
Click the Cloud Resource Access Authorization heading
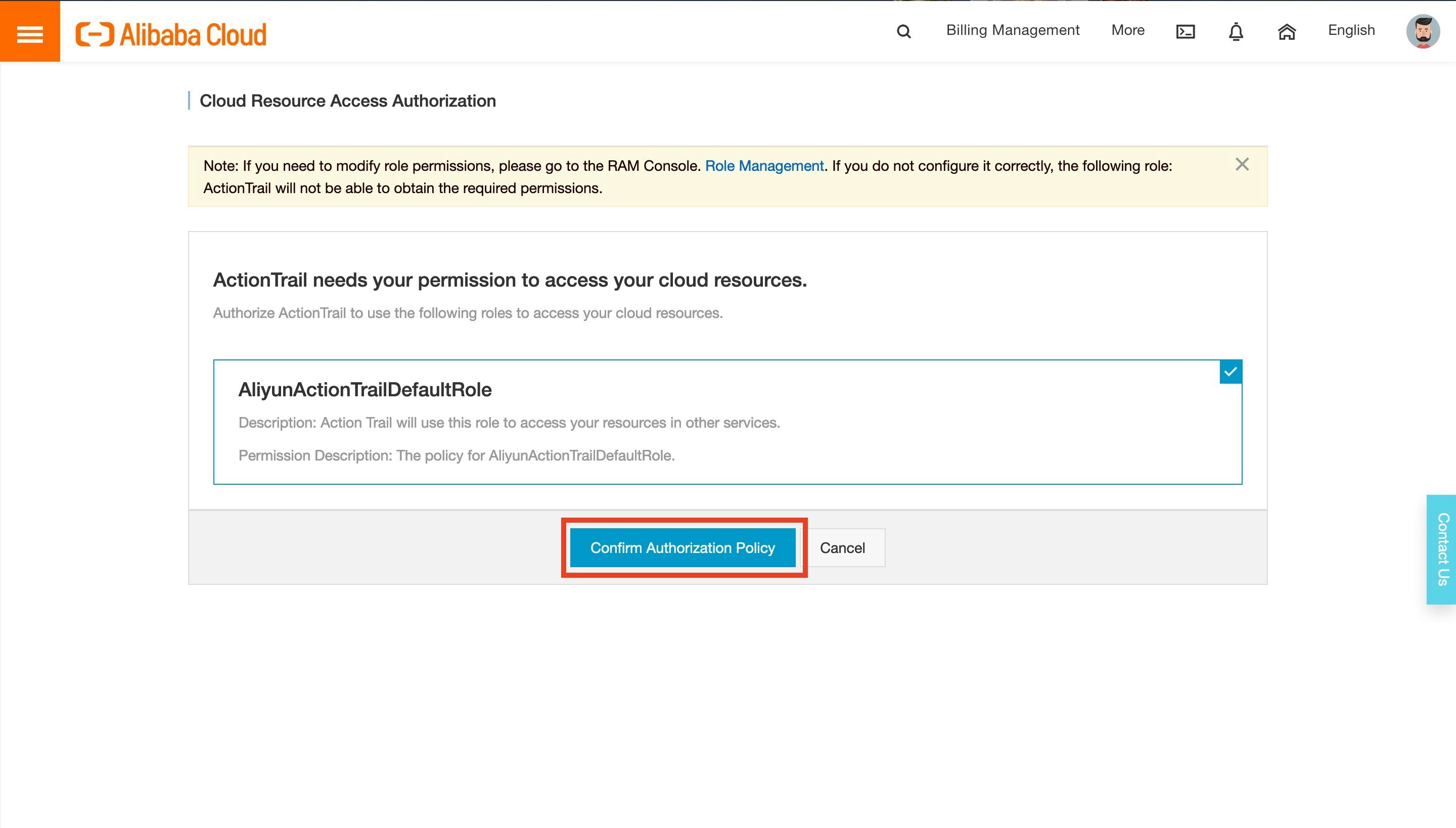pos(347,101)
